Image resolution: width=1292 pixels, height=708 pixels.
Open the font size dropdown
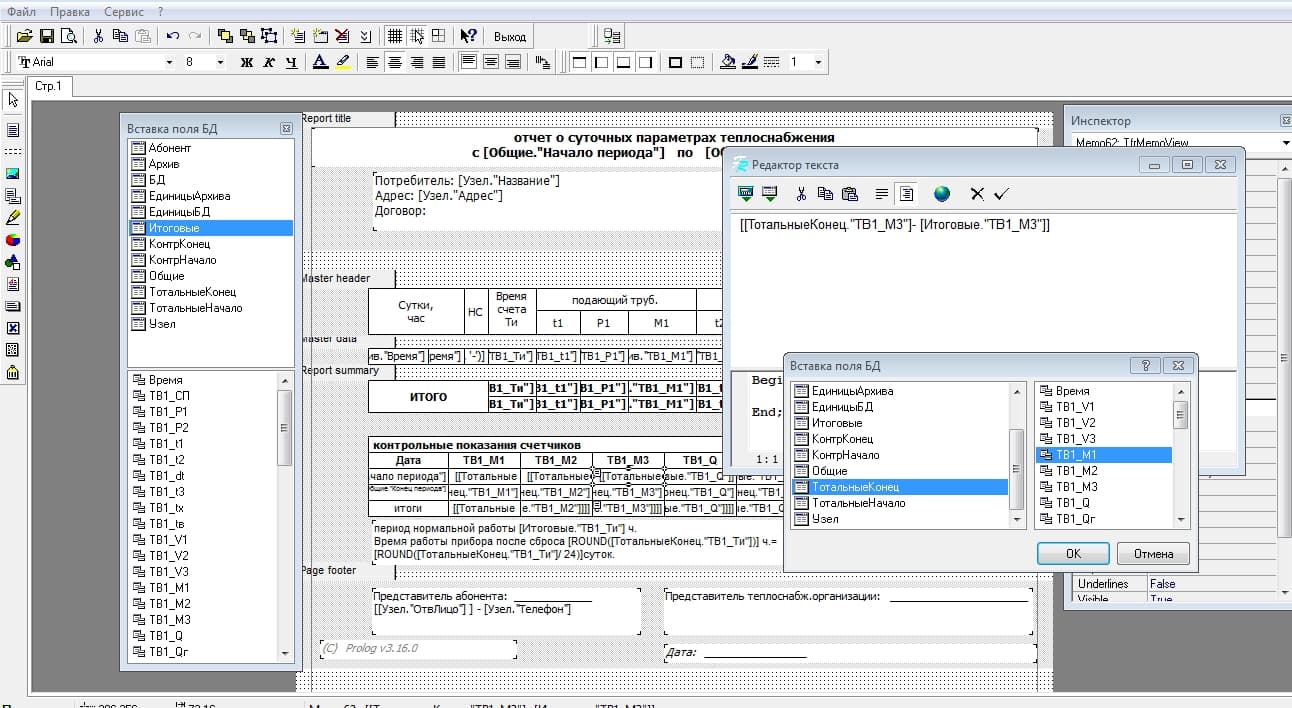point(219,62)
